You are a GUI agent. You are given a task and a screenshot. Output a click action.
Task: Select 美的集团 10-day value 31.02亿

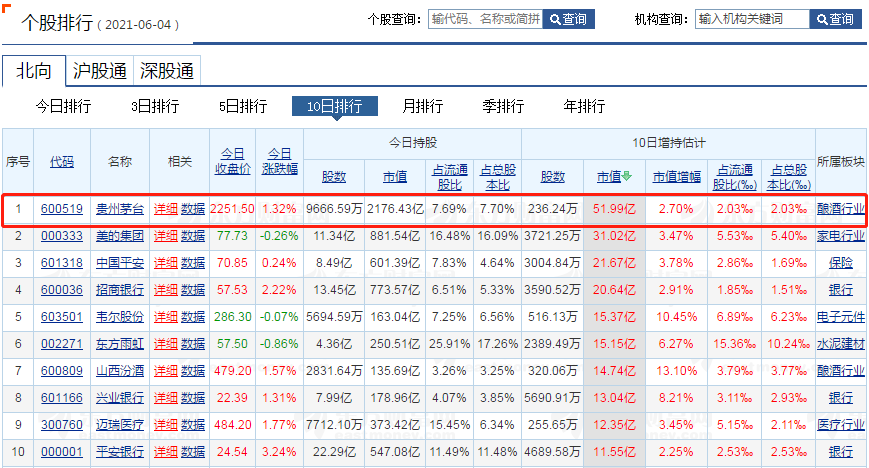[x=614, y=236]
